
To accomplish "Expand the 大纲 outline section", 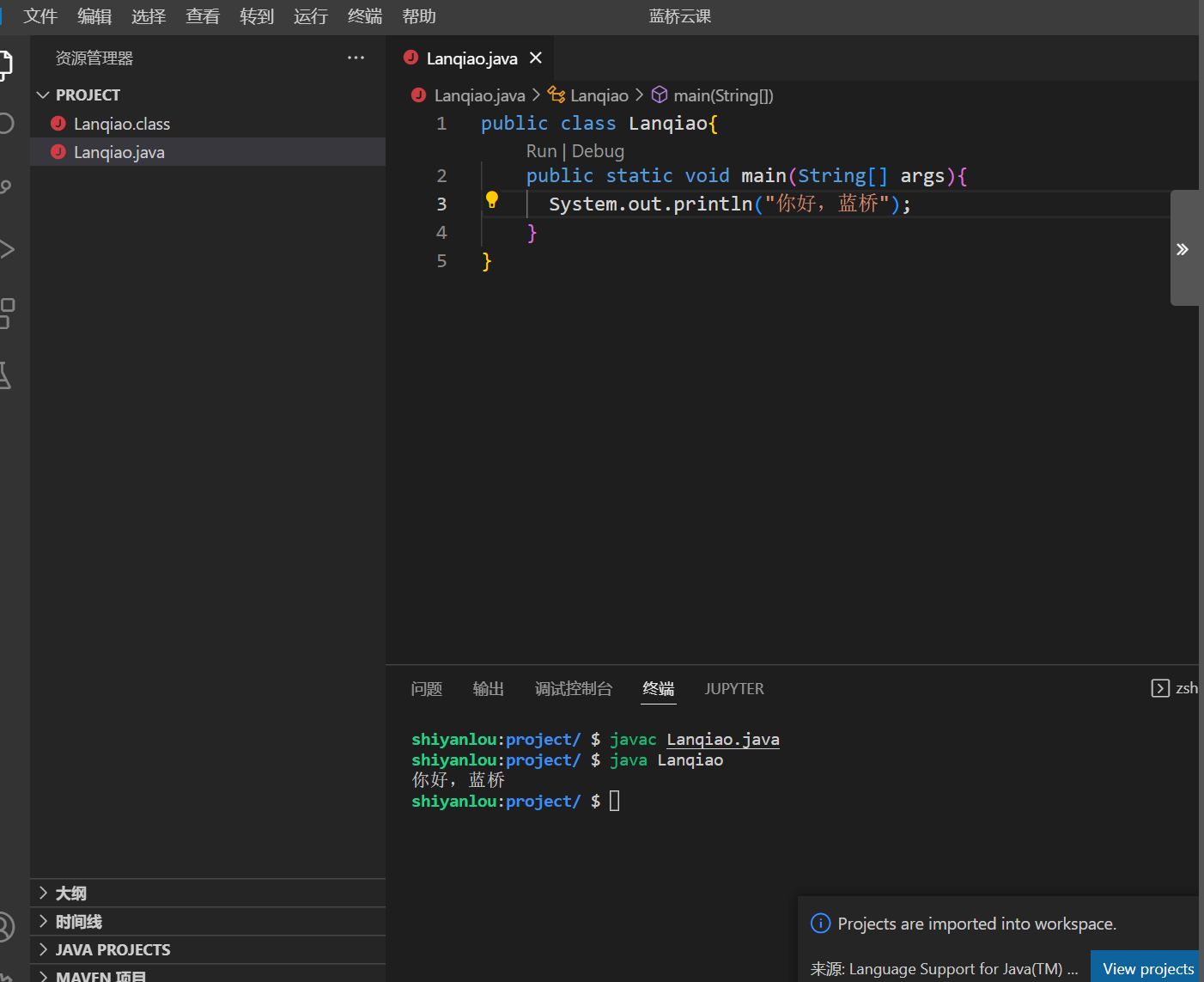I will click(x=43, y=893).
